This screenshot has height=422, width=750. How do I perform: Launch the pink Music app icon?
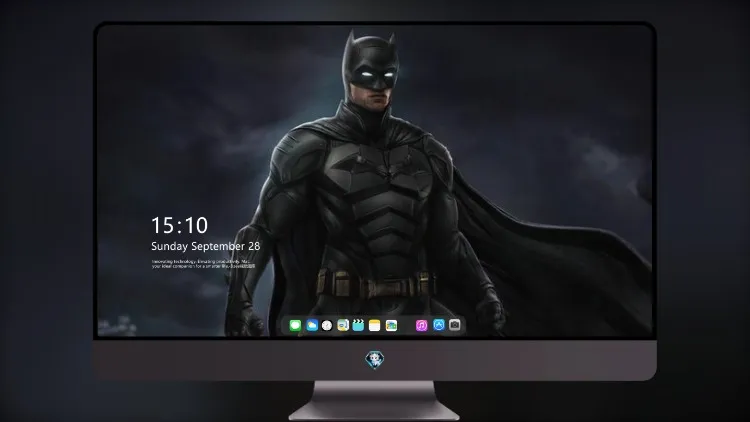coord(421,325)
